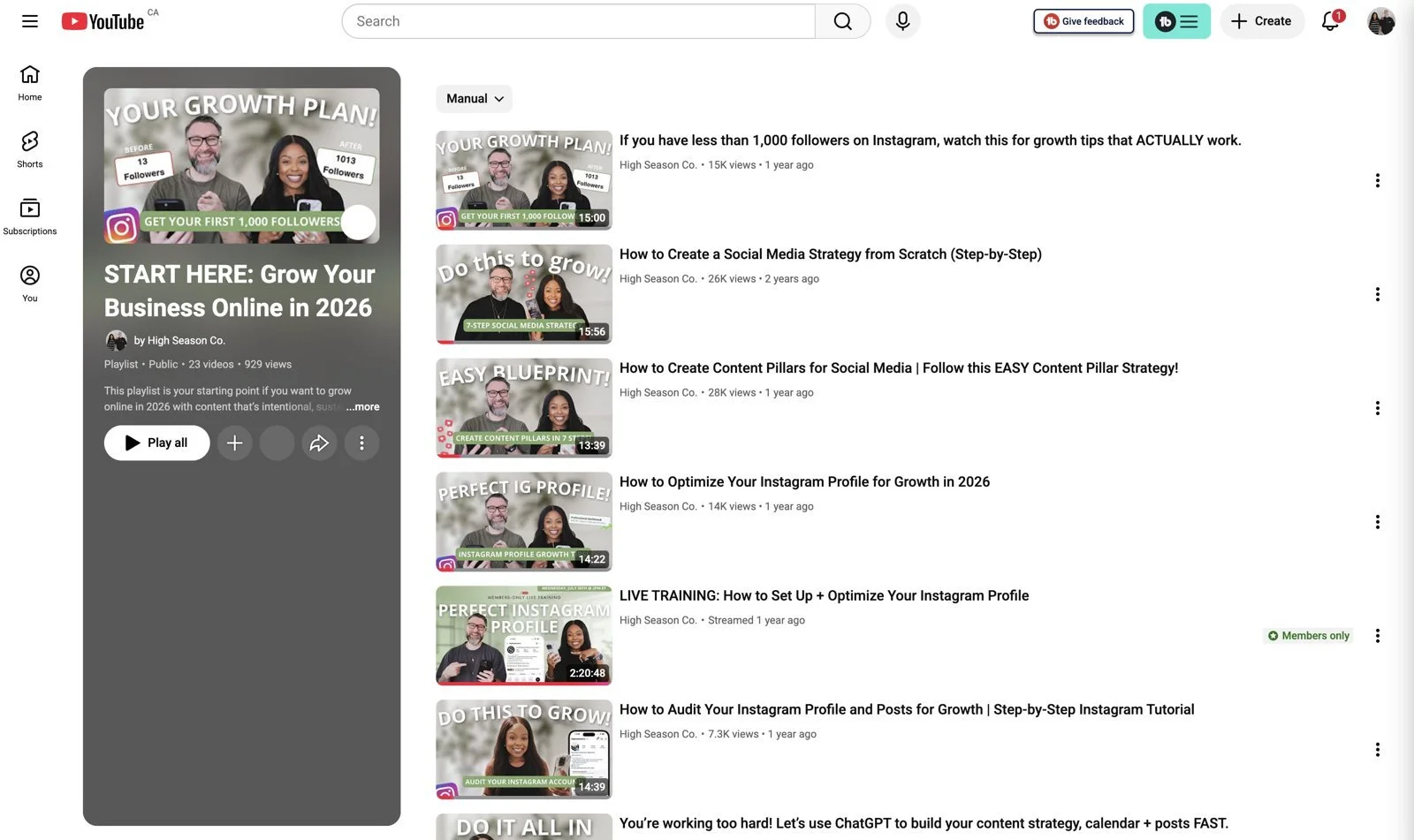Open the You tab in sidebar
Screen dimensions: 1414x840
point(30,283)
